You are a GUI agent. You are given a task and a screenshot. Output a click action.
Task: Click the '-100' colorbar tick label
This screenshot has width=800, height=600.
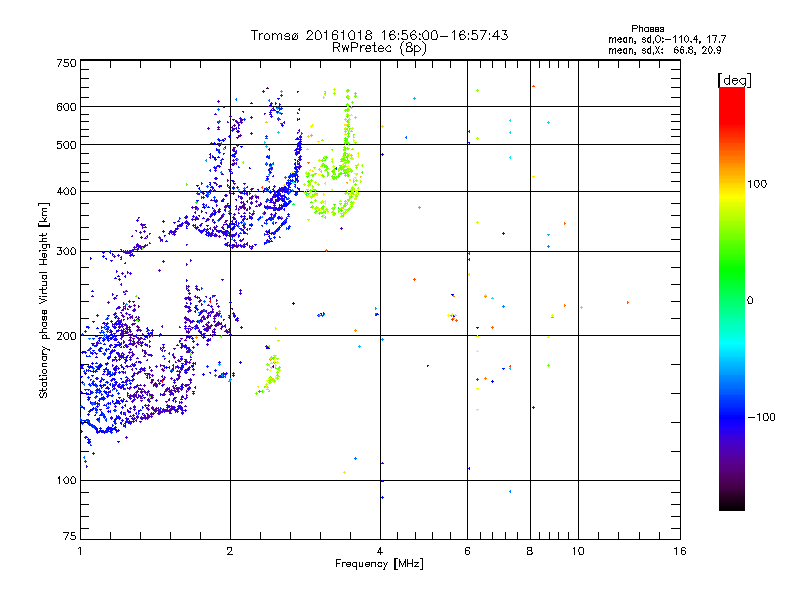point(761,417)
